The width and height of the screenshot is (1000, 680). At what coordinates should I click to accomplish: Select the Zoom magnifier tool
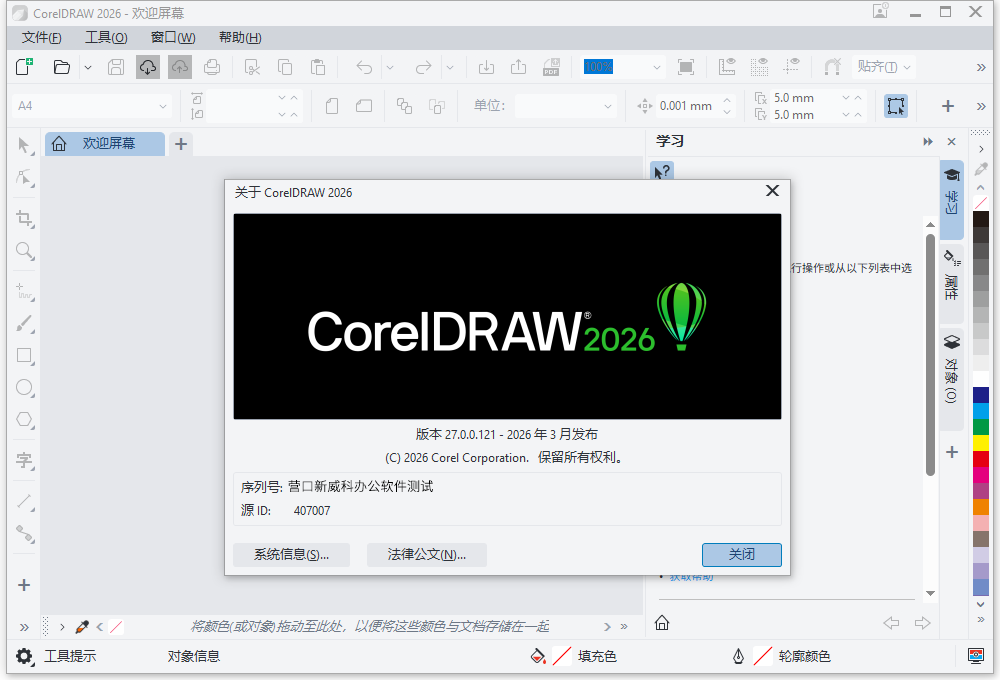(x=24, y=251)
